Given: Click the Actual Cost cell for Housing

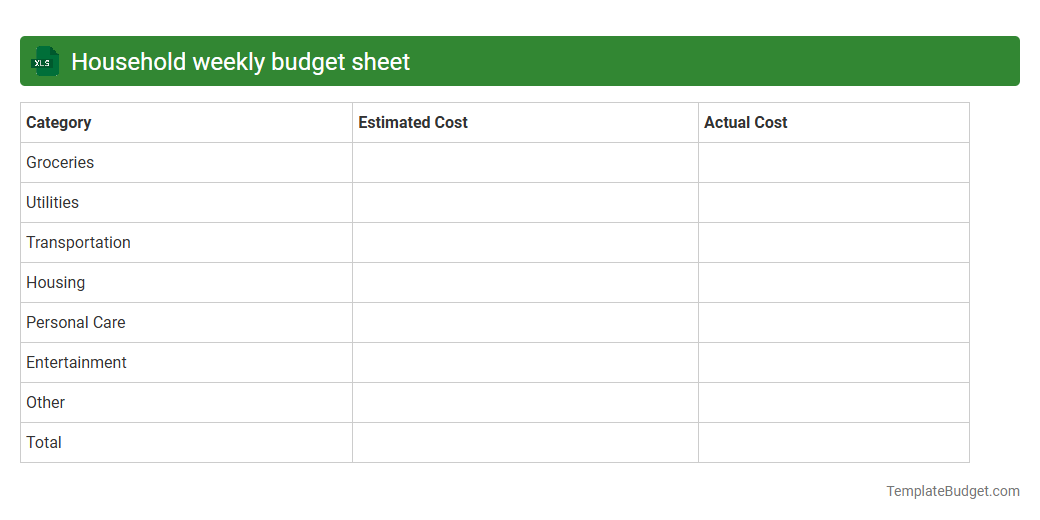Looking at the screenshot, I should (834, 283).
